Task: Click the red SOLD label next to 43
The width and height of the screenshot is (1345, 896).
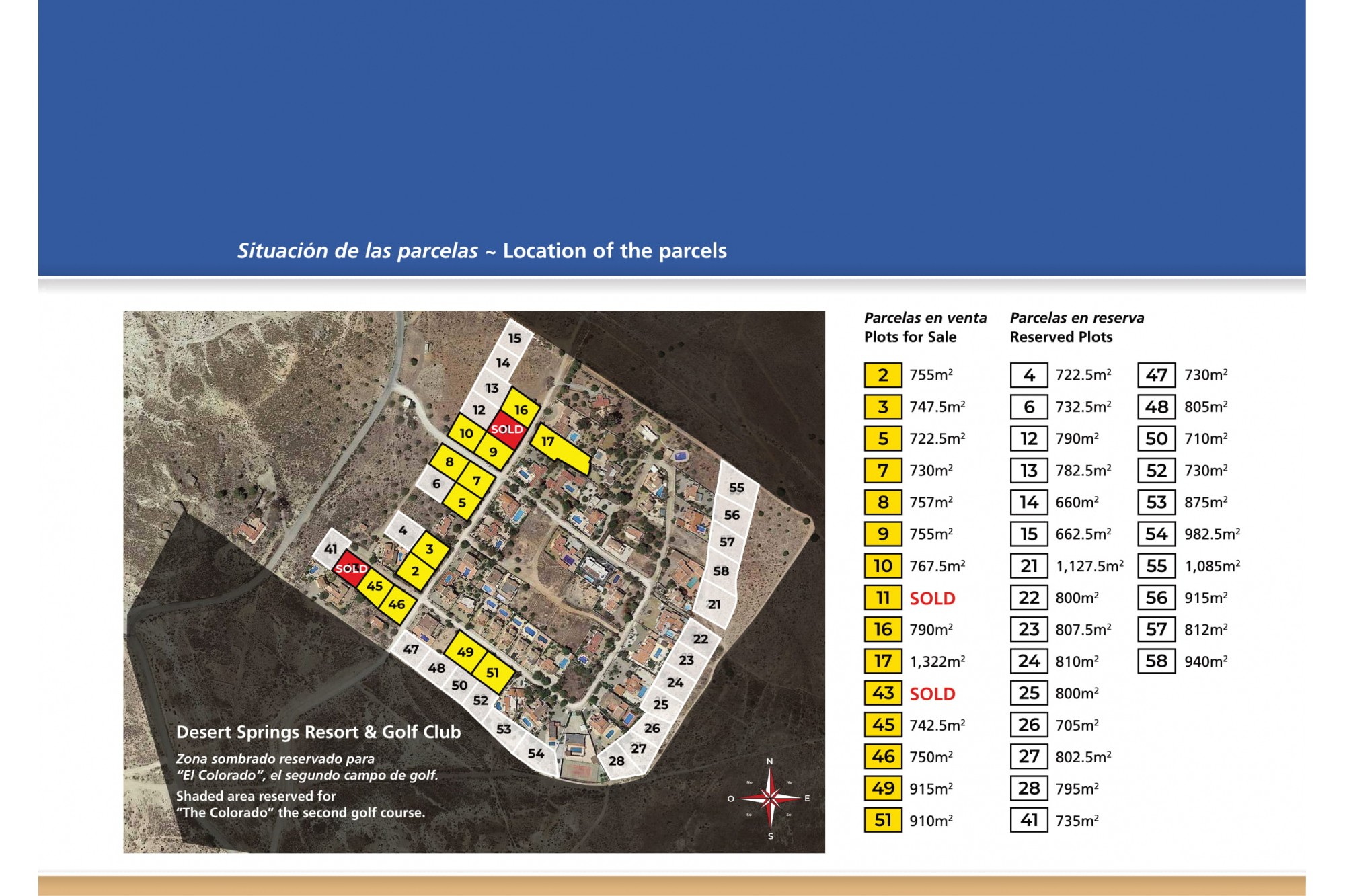Action: tap(932, 694)
